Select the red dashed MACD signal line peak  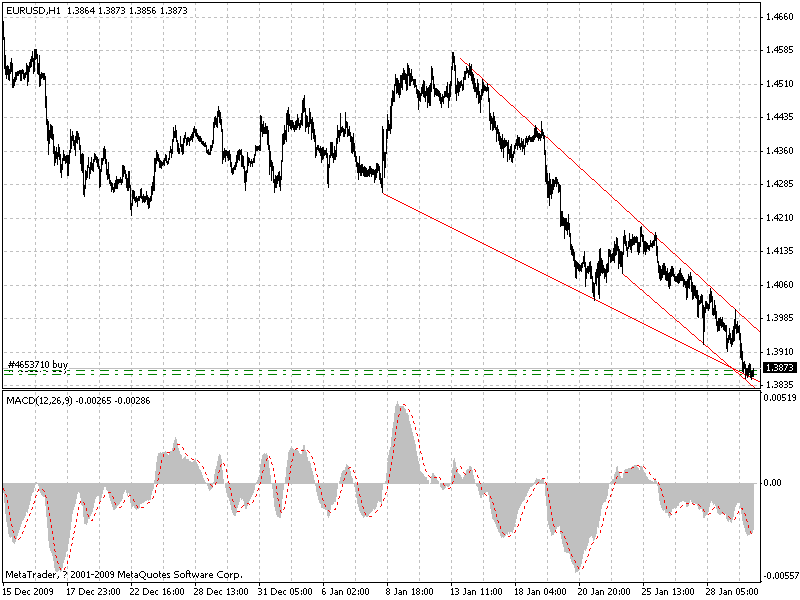tap(404, 405)
